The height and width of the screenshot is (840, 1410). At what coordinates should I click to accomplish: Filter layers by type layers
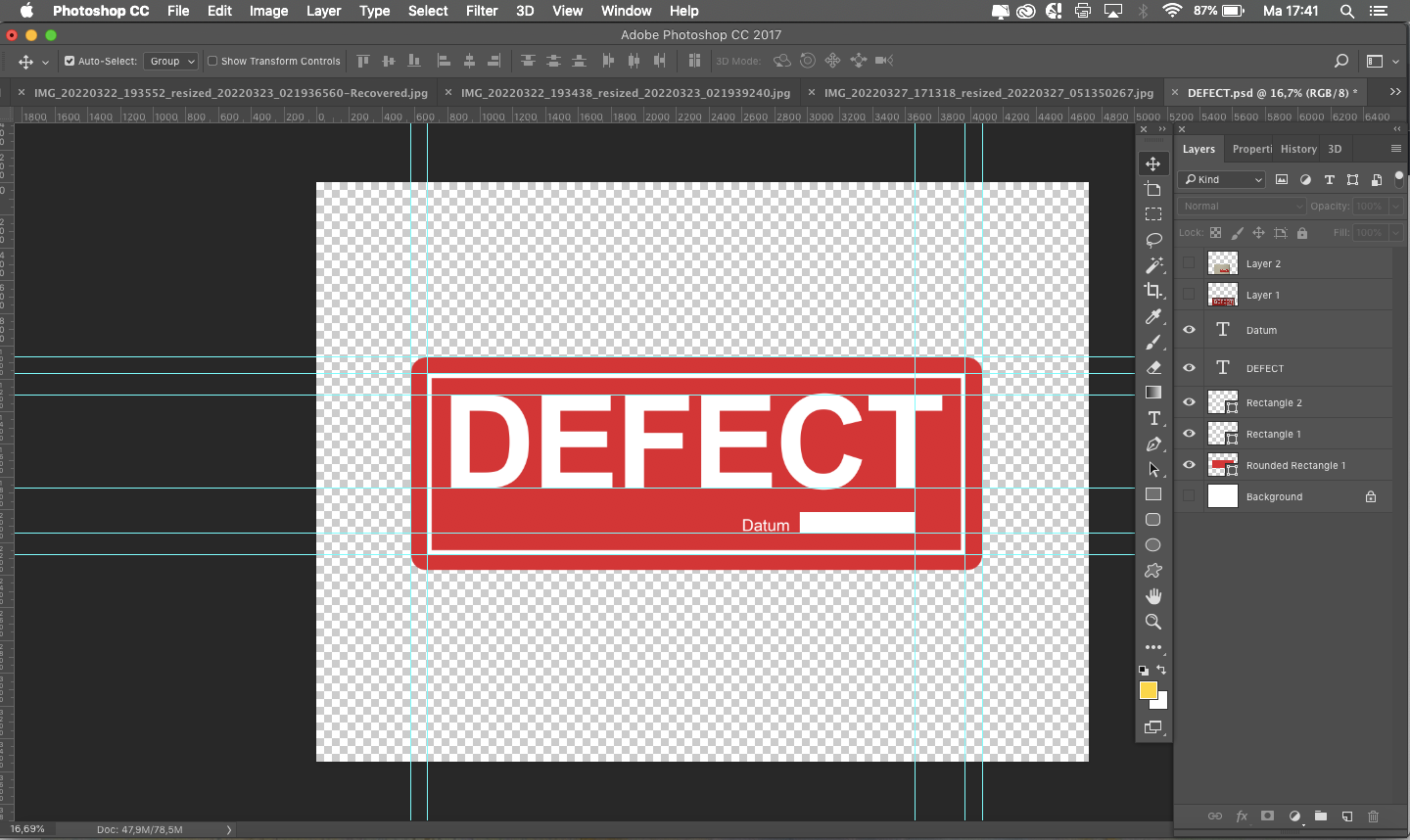(1329, 180)
